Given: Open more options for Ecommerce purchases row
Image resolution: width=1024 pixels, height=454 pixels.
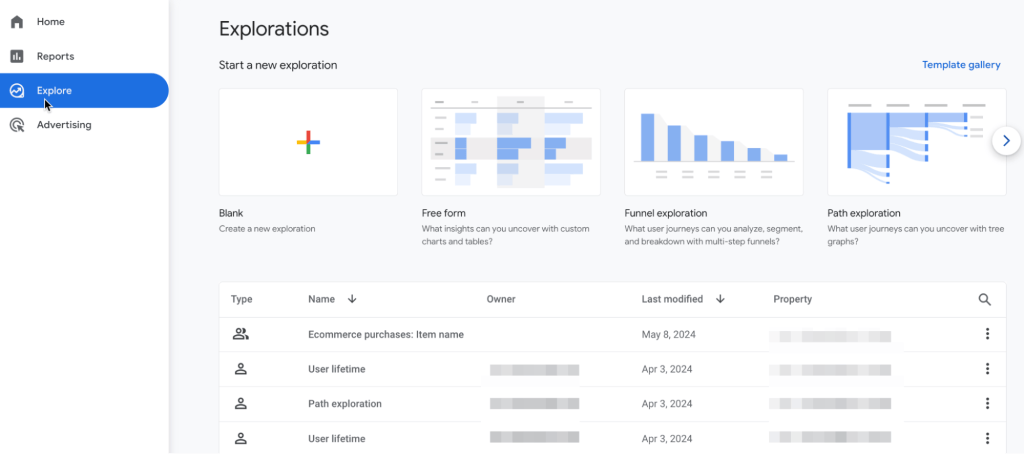Looking at the screenshot, I should (987, 334).
